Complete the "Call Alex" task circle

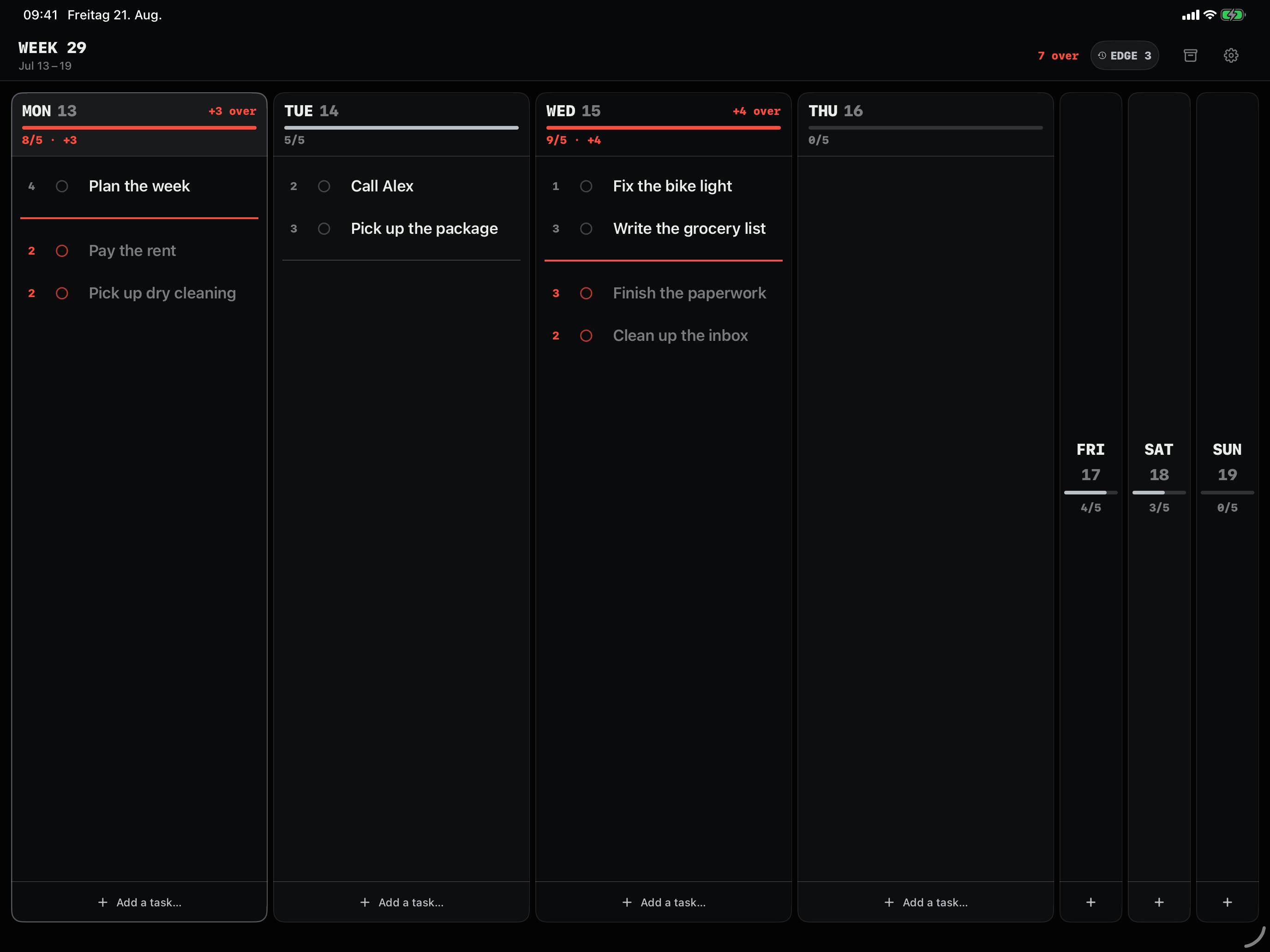pos(324,186)
